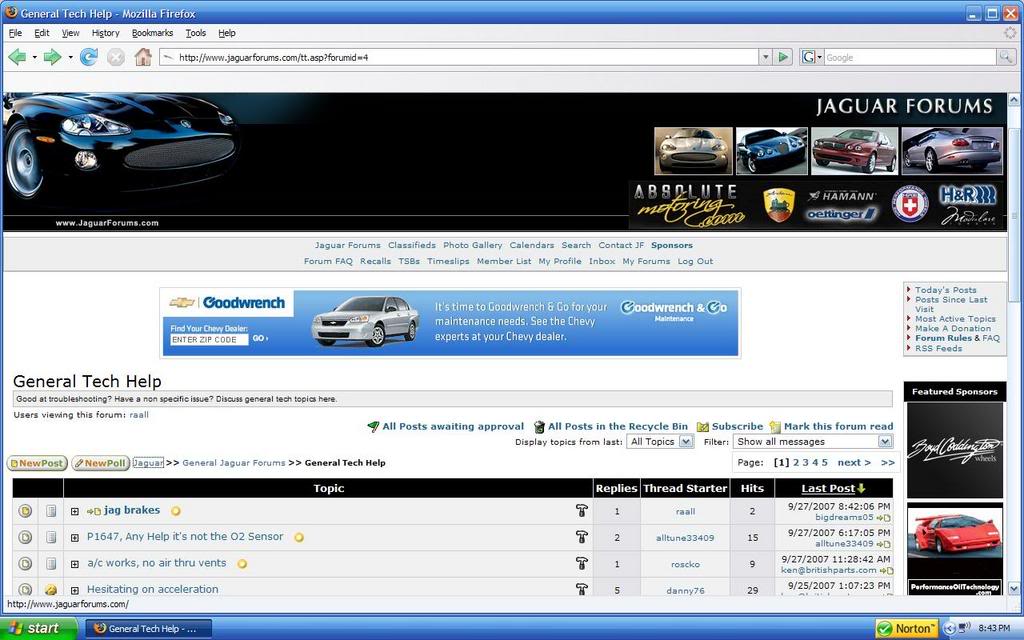
Task: Click the Log Out link
Action: coord(695,261)
